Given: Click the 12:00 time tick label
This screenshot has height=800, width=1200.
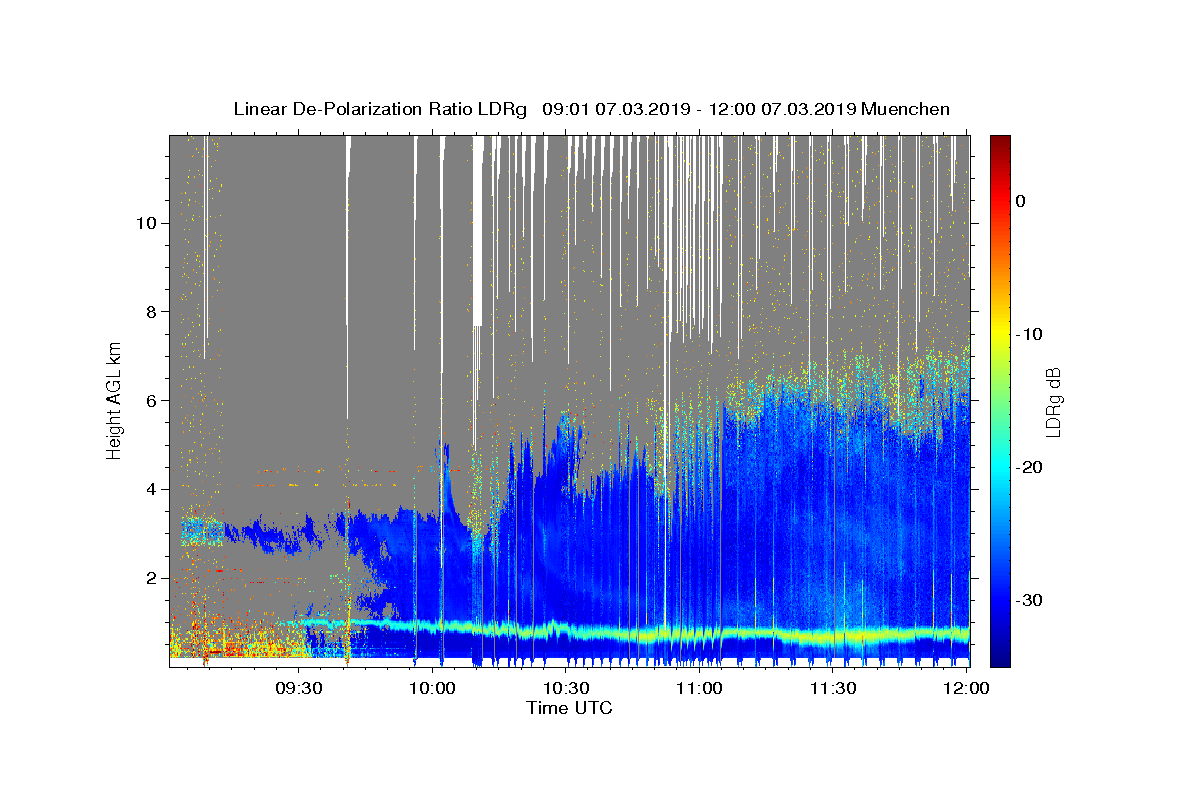Looking at the screenshot, I should 966,688.
